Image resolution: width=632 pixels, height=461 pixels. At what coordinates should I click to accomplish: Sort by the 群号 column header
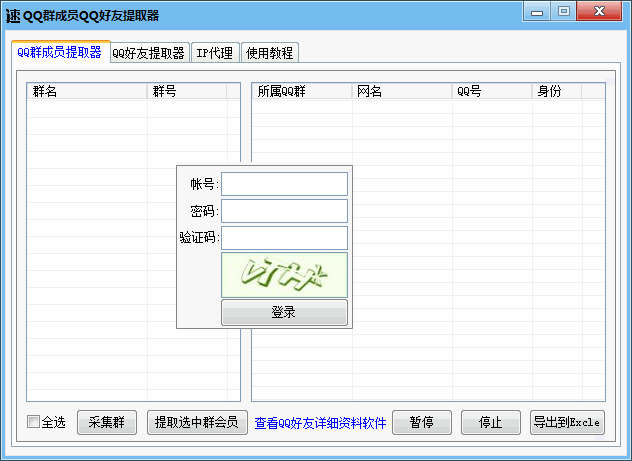[x=187, y=91]
